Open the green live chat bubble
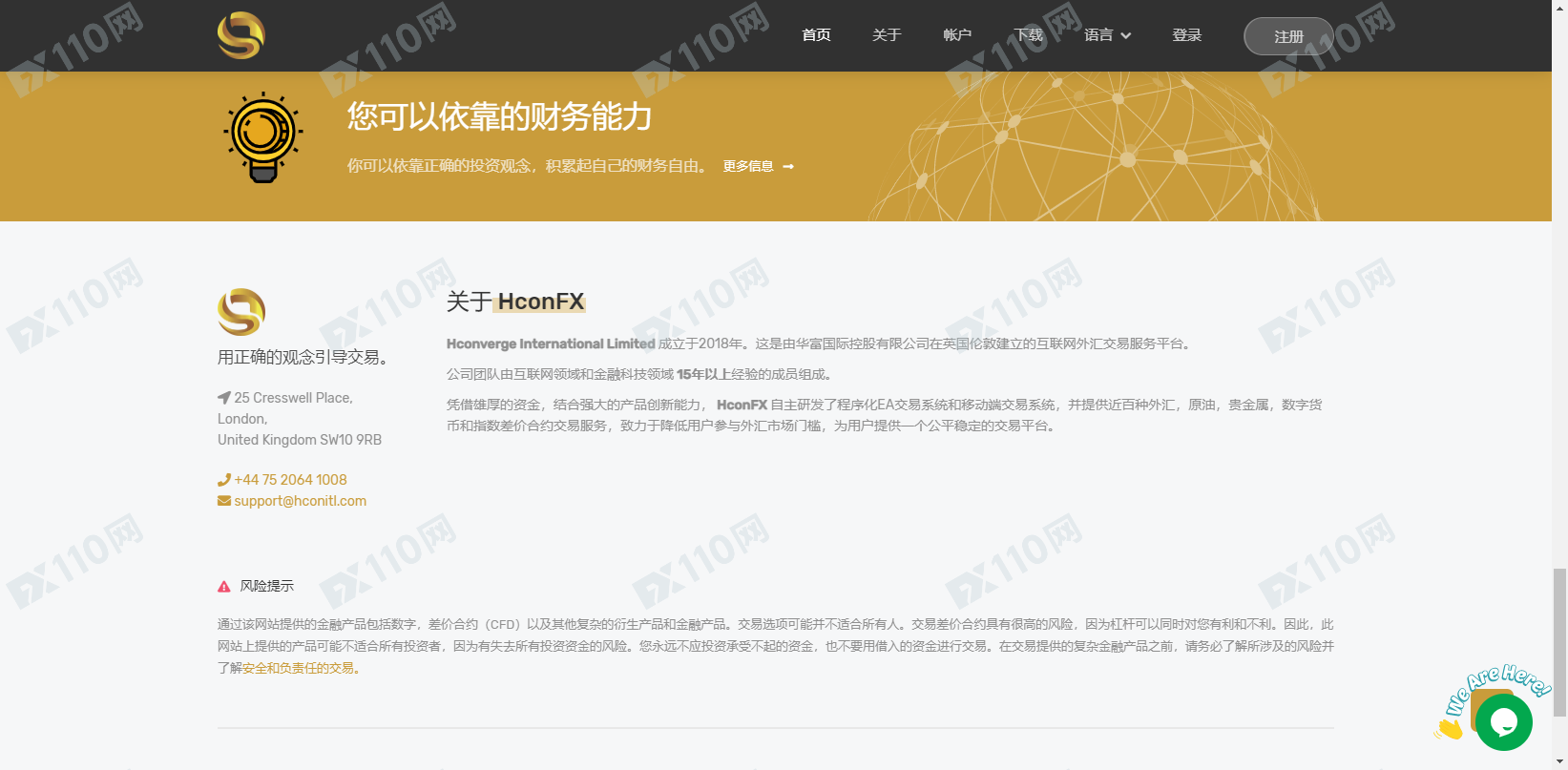 1503,722
